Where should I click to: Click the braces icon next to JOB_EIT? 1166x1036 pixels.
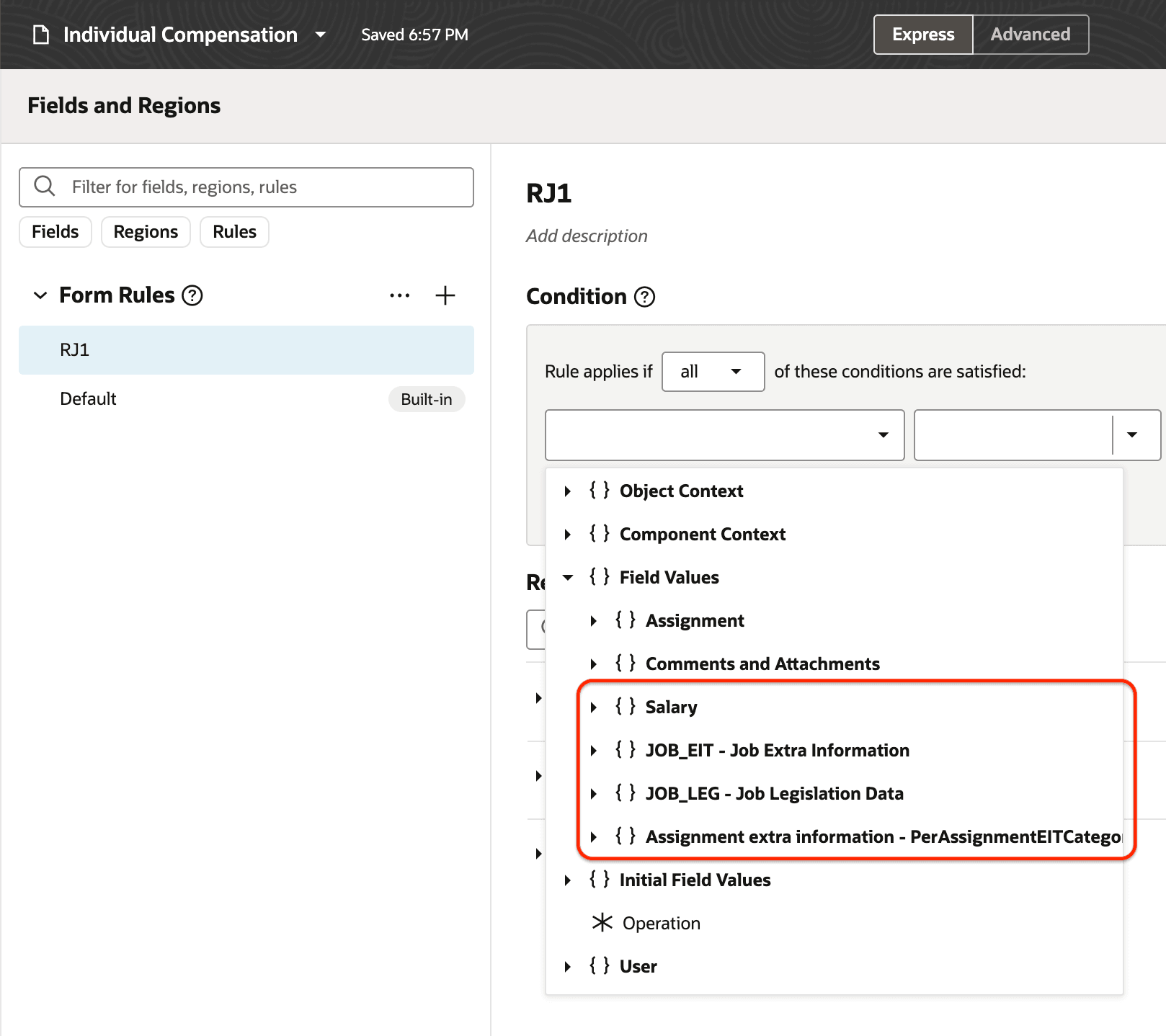[626, 750]
